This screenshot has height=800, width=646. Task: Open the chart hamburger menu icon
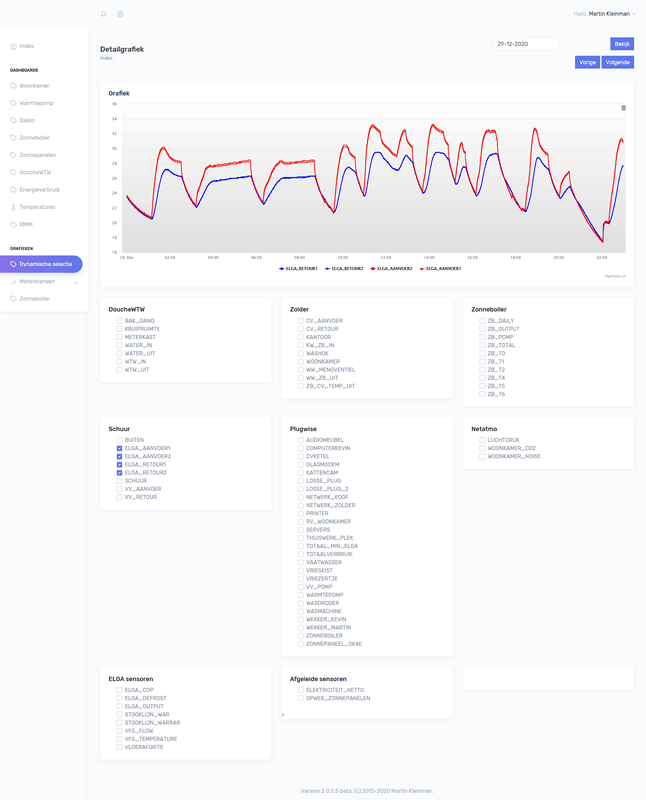(x=623, y=108)
